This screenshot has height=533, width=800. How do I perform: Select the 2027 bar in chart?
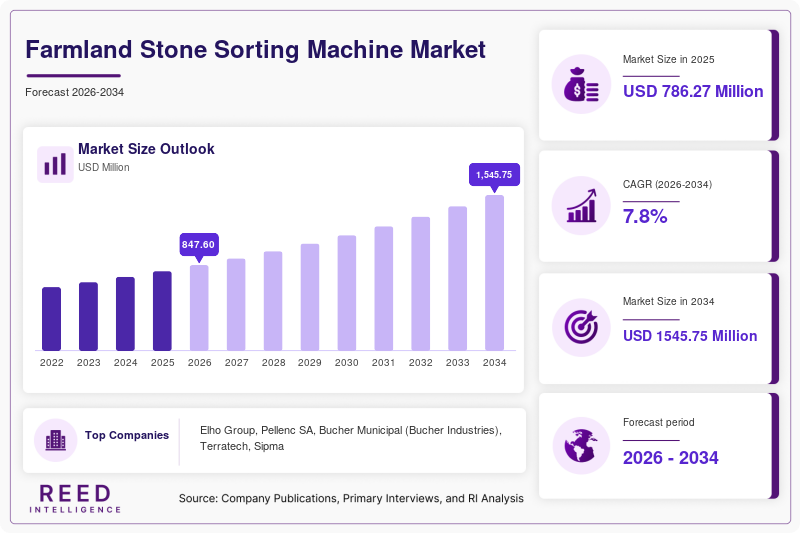click(x=236, y=304)
